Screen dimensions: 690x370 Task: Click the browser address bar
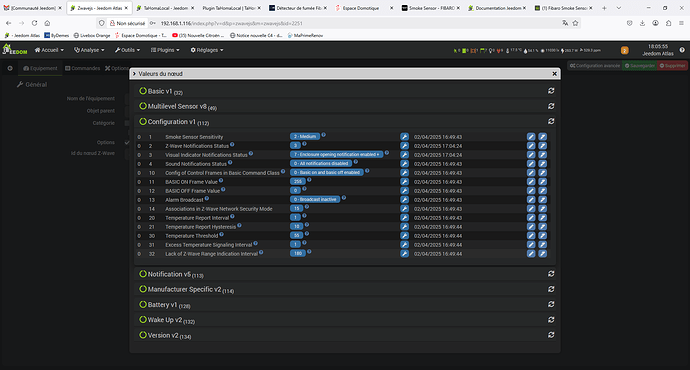[352, 23]
